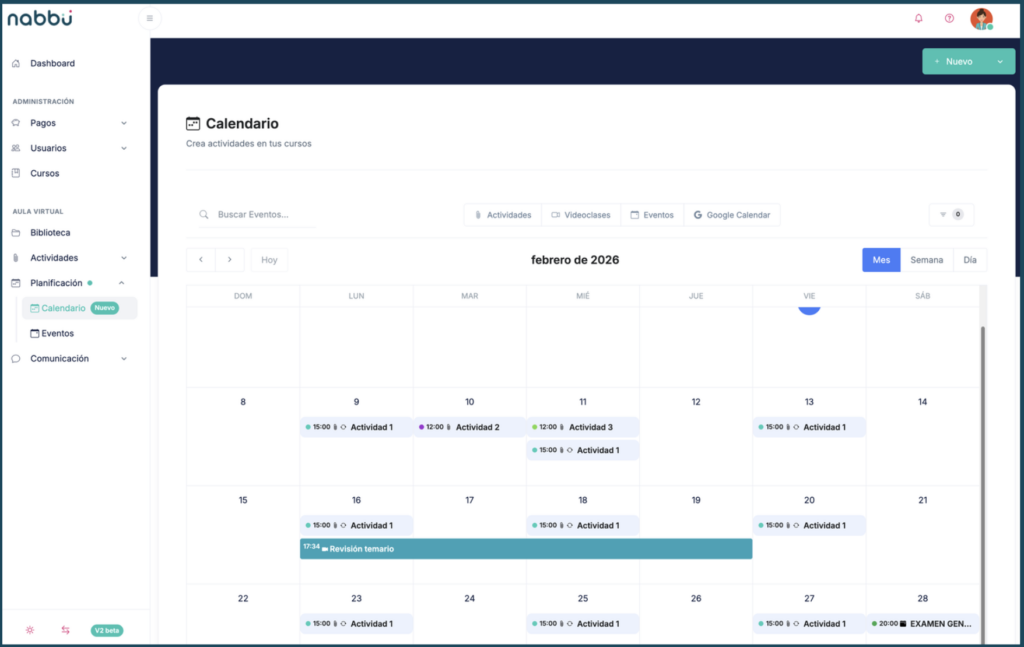
Task: Click the Hoy button
Action: [269, 260]
